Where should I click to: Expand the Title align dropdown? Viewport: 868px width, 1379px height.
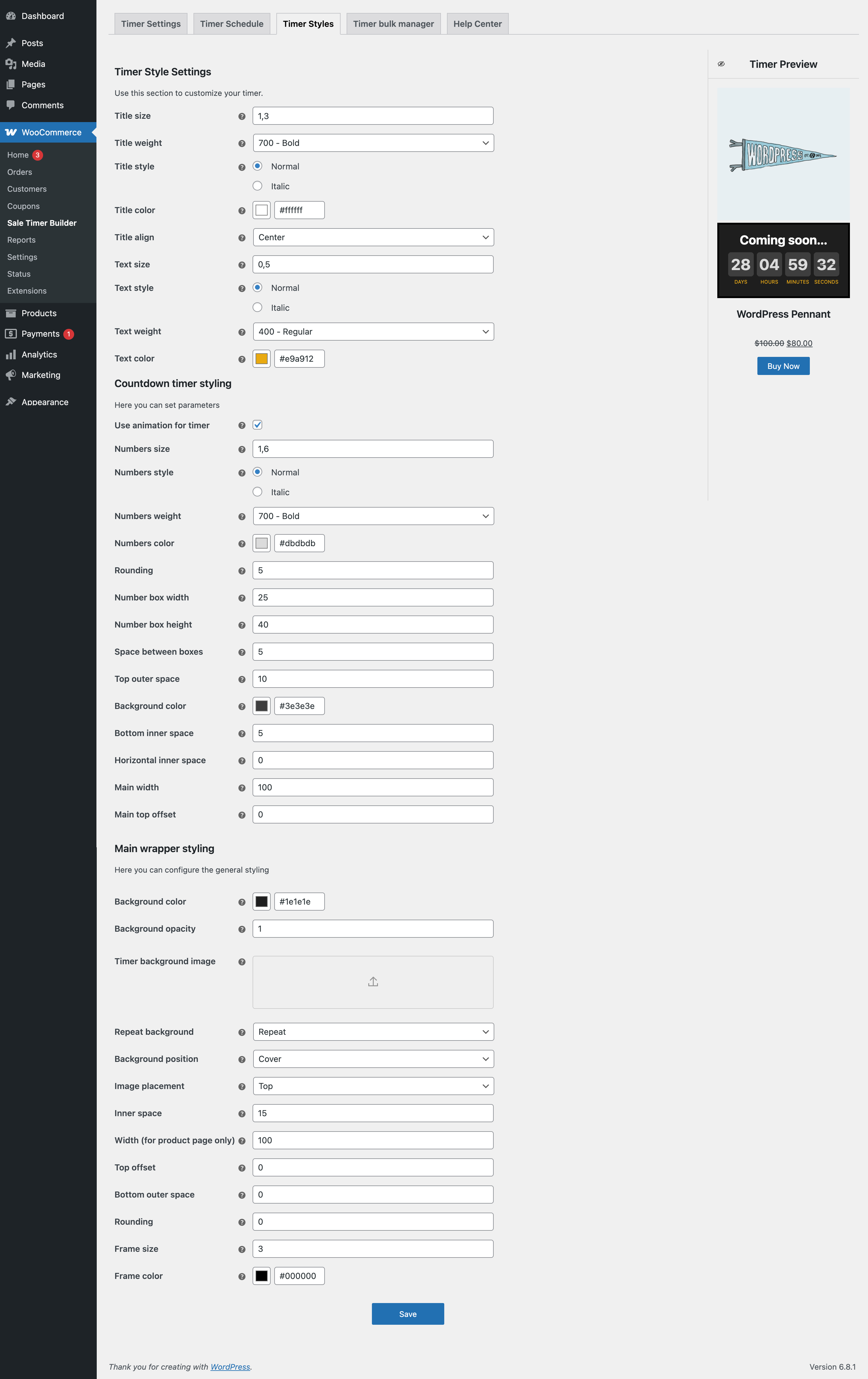(373, 237)
